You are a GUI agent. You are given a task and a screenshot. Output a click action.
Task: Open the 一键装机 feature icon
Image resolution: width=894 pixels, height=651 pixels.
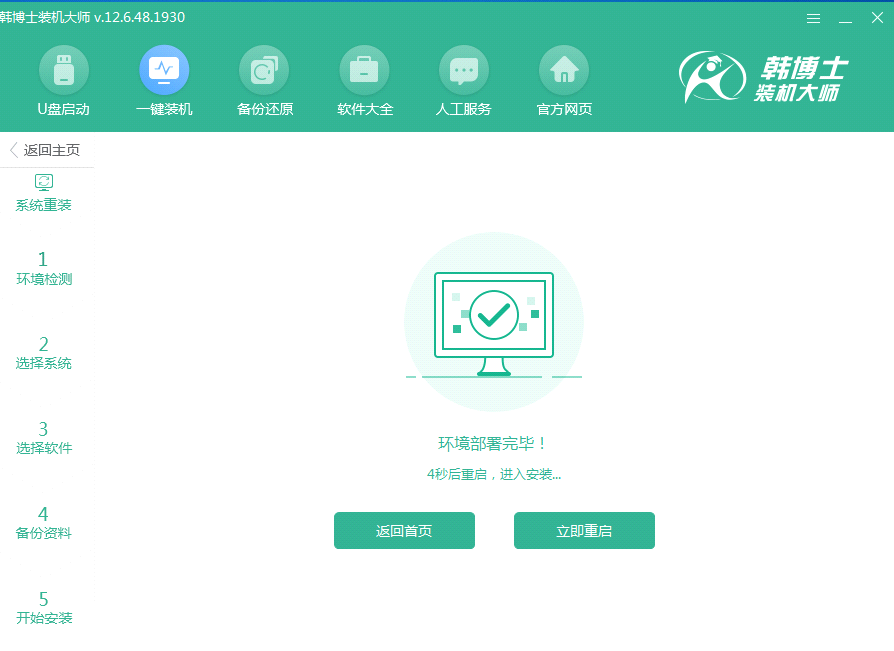[x=163, y=80]
